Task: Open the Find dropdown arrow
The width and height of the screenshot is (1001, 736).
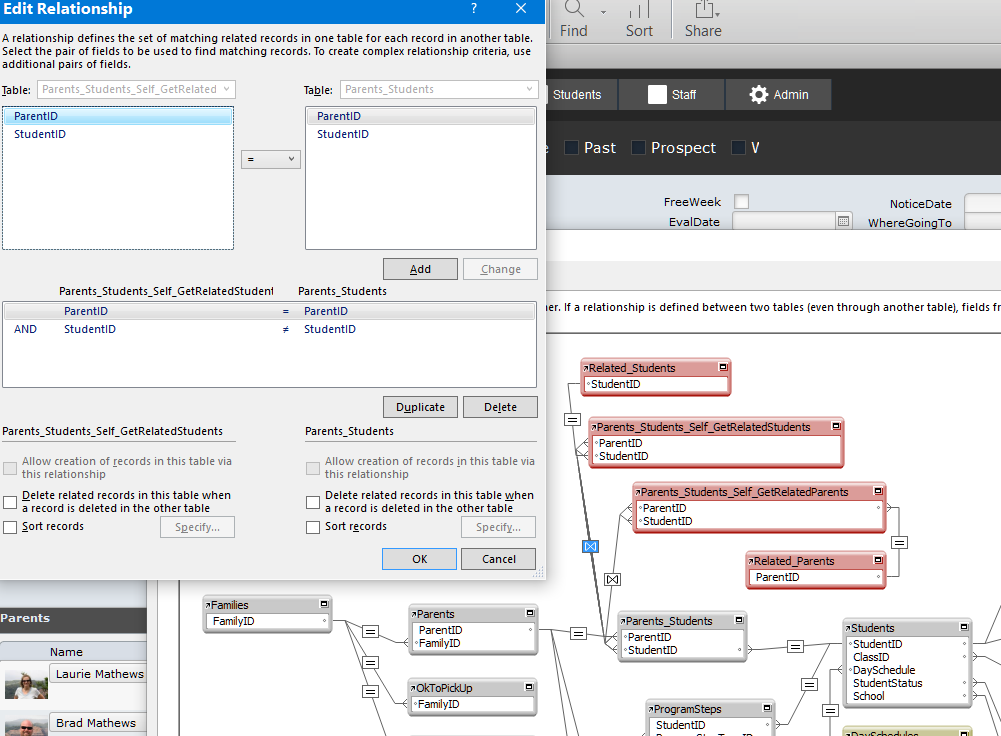Action: (603, 12)
